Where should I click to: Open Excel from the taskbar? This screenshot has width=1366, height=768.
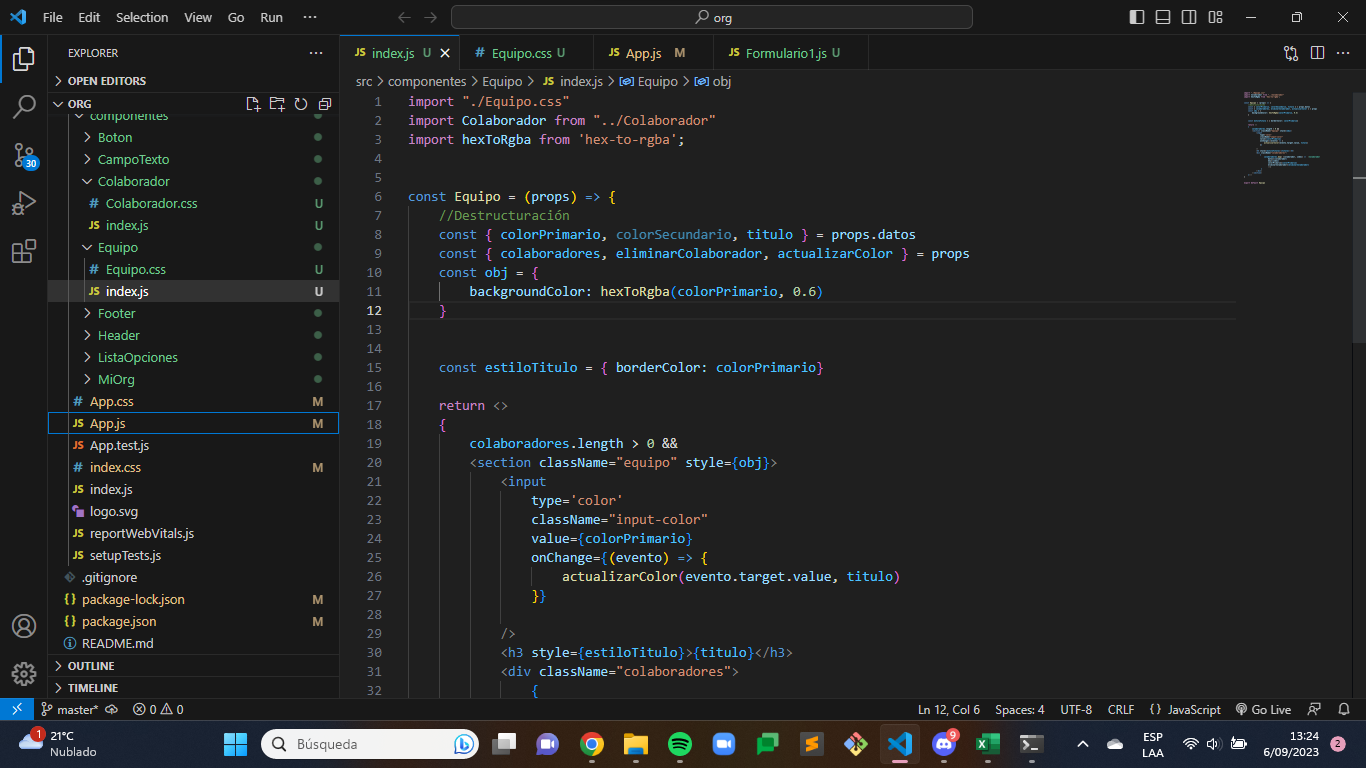coord(987,744)
